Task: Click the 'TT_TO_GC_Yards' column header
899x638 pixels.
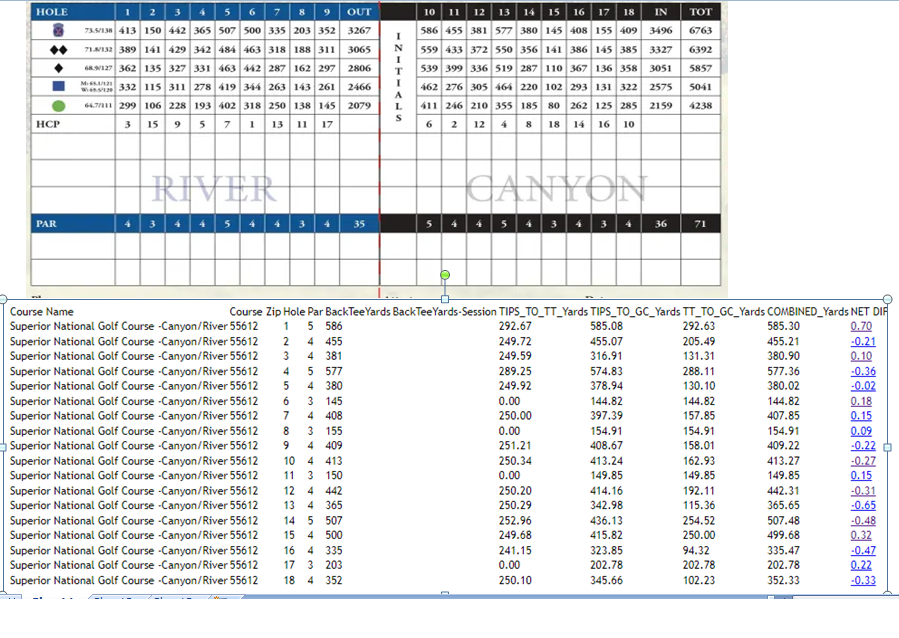Action: [724, 312]
